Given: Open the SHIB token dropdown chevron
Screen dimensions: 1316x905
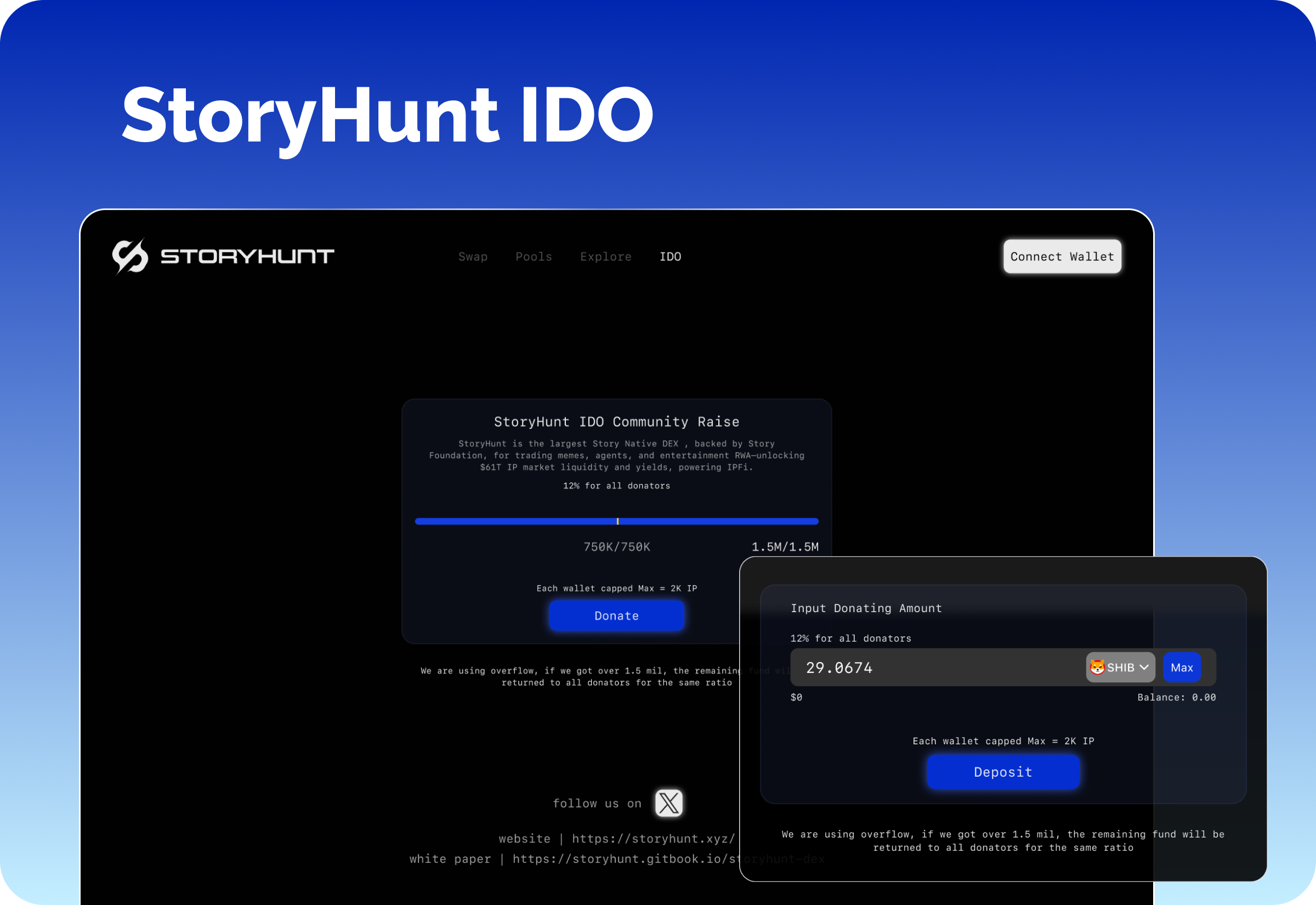Looking at the screenshot, I should (1144, 668).
